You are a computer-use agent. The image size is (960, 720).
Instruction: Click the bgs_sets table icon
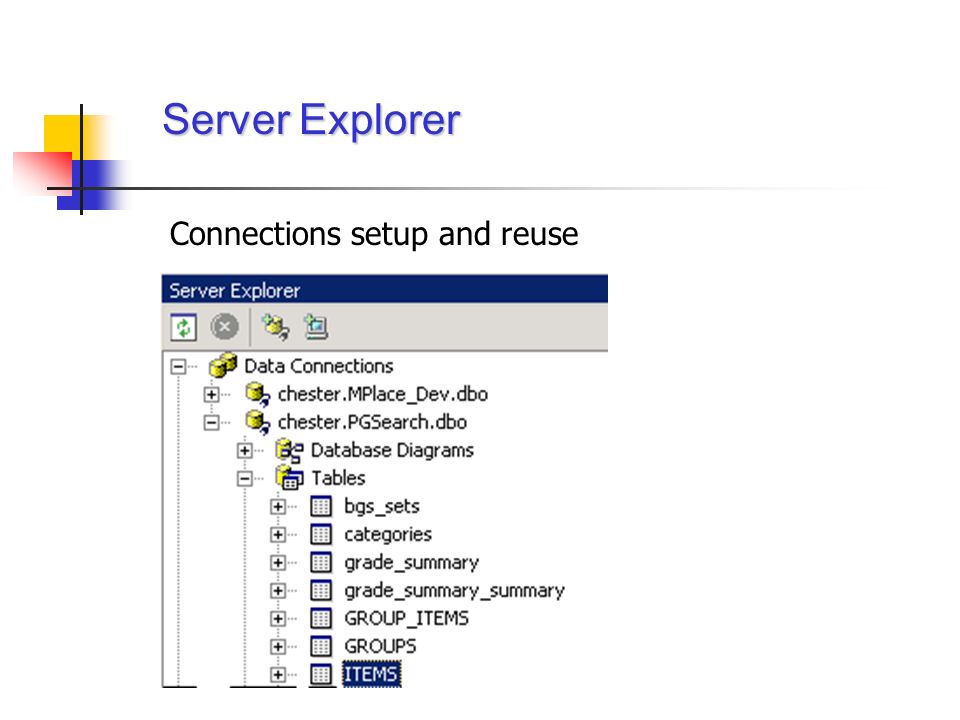click(x=321, y=506)
